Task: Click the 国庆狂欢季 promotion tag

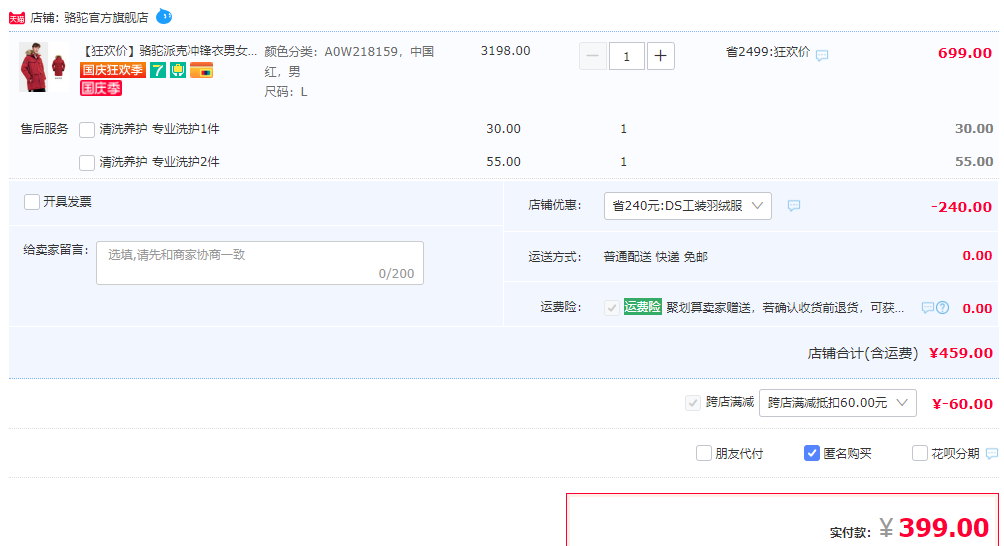Action: (113, 70)
